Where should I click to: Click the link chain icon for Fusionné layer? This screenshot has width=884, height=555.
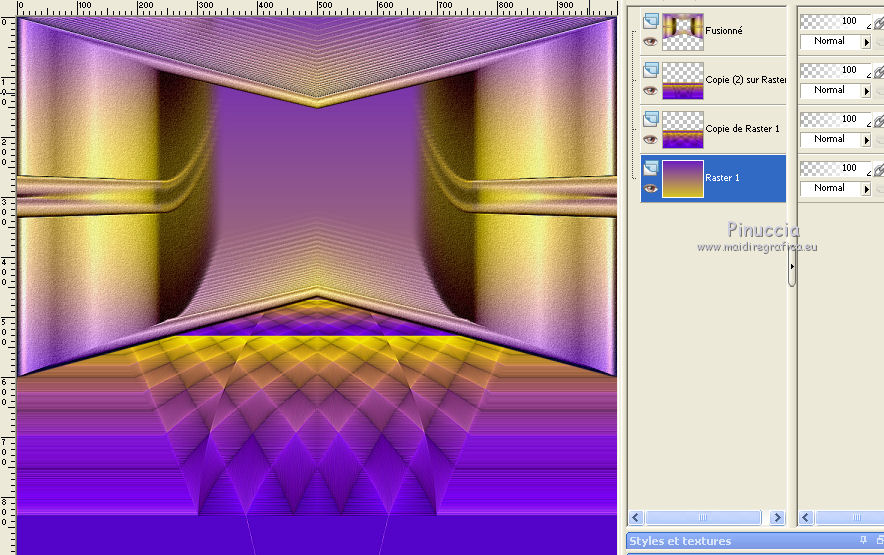click(878, 24)
